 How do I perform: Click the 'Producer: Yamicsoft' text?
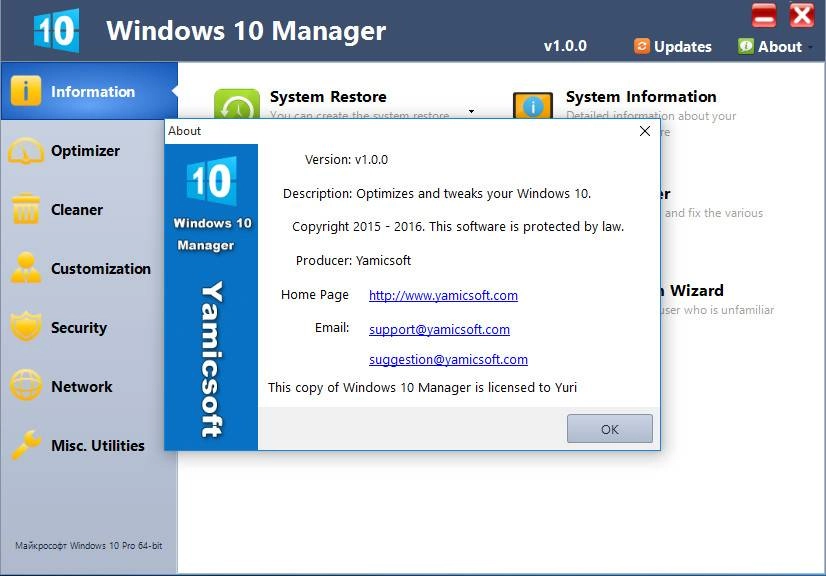[353, 260]
